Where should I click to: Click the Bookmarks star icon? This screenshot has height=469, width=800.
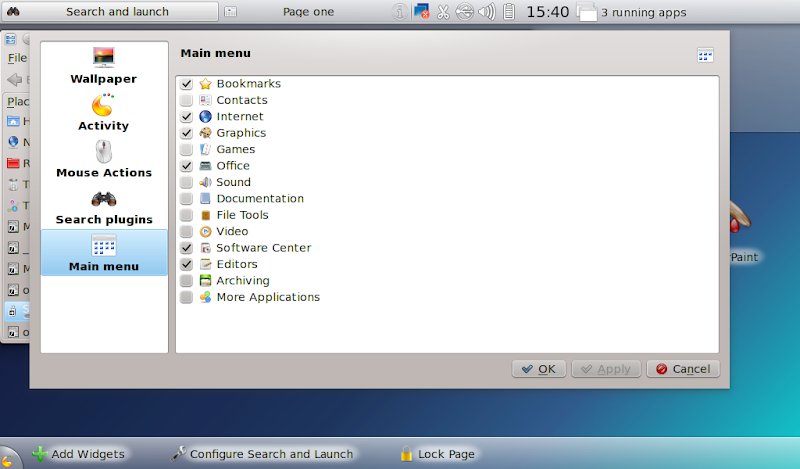[205, 84]
